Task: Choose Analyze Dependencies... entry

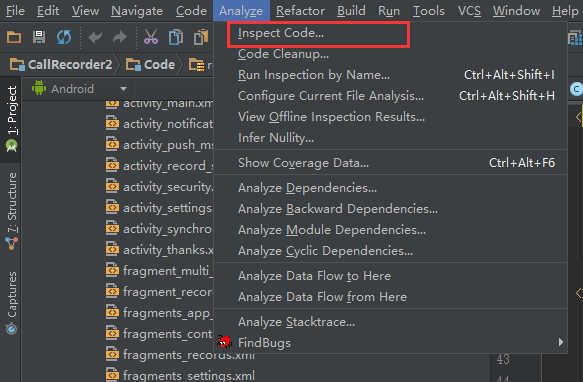Action: click(x=390, y=188)
